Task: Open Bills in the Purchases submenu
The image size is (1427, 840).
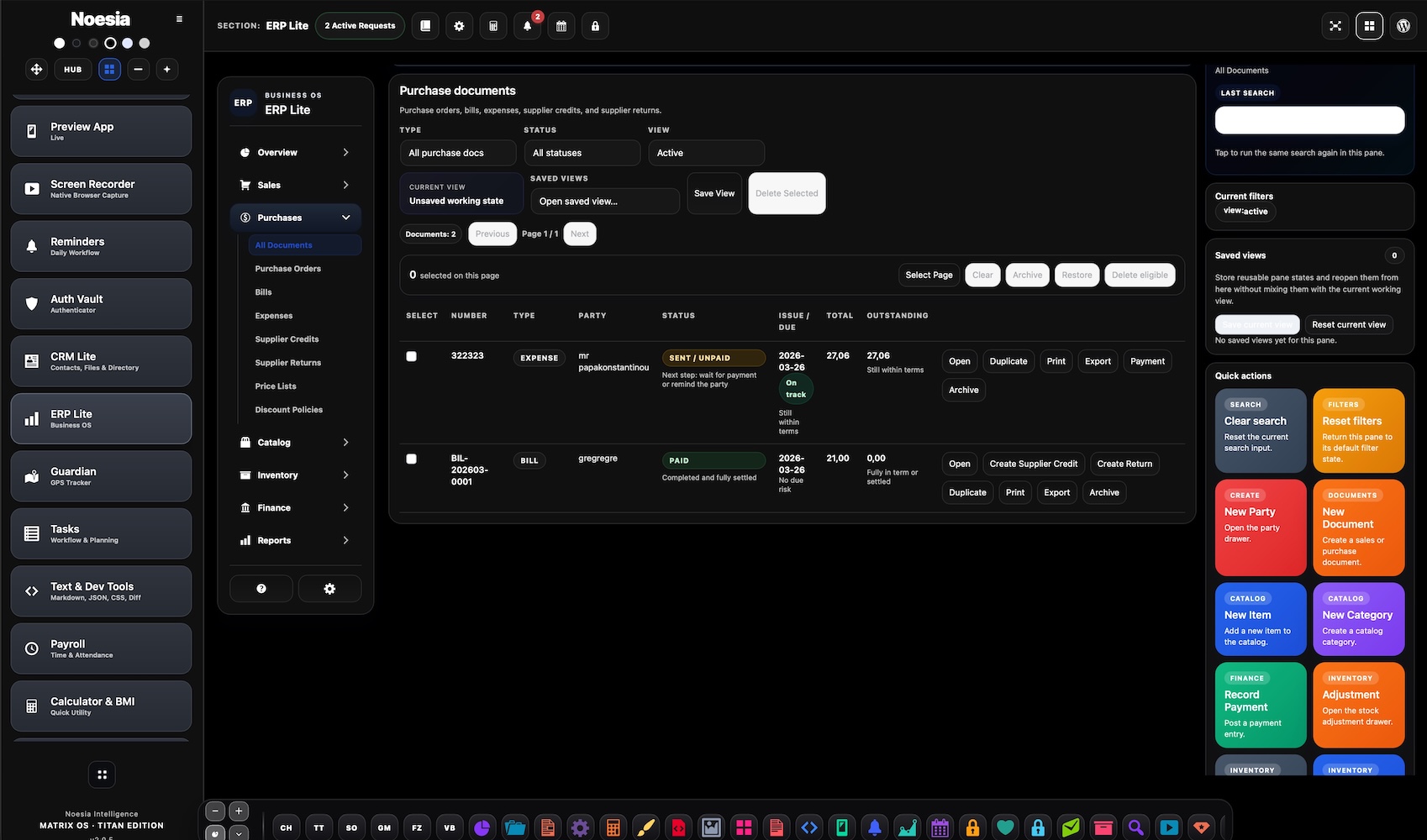Action: [264, 292]
